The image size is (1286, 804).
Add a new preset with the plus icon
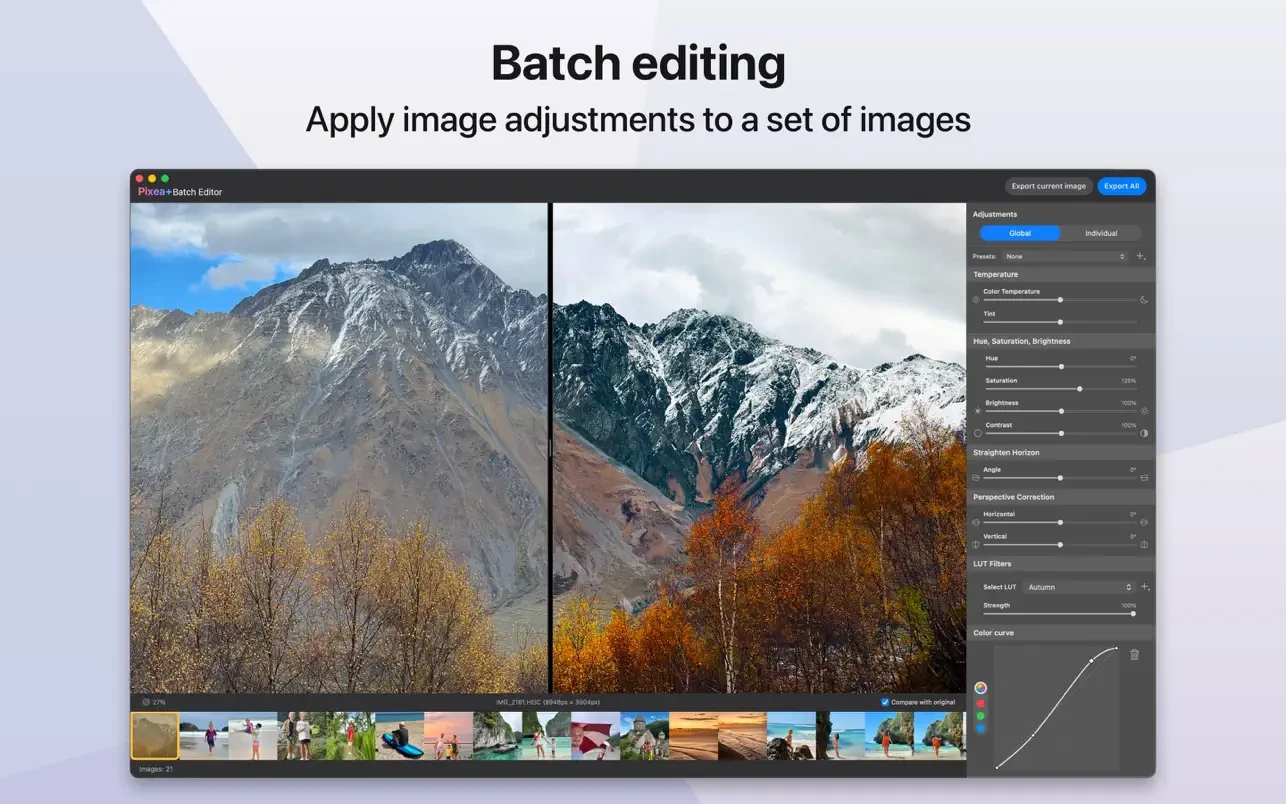[1140, 256]
